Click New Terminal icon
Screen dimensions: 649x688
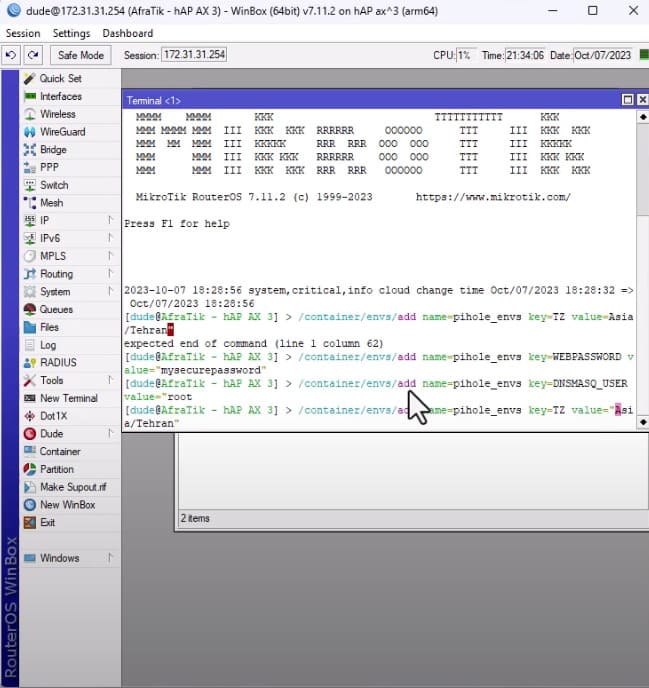coord(29,398)
